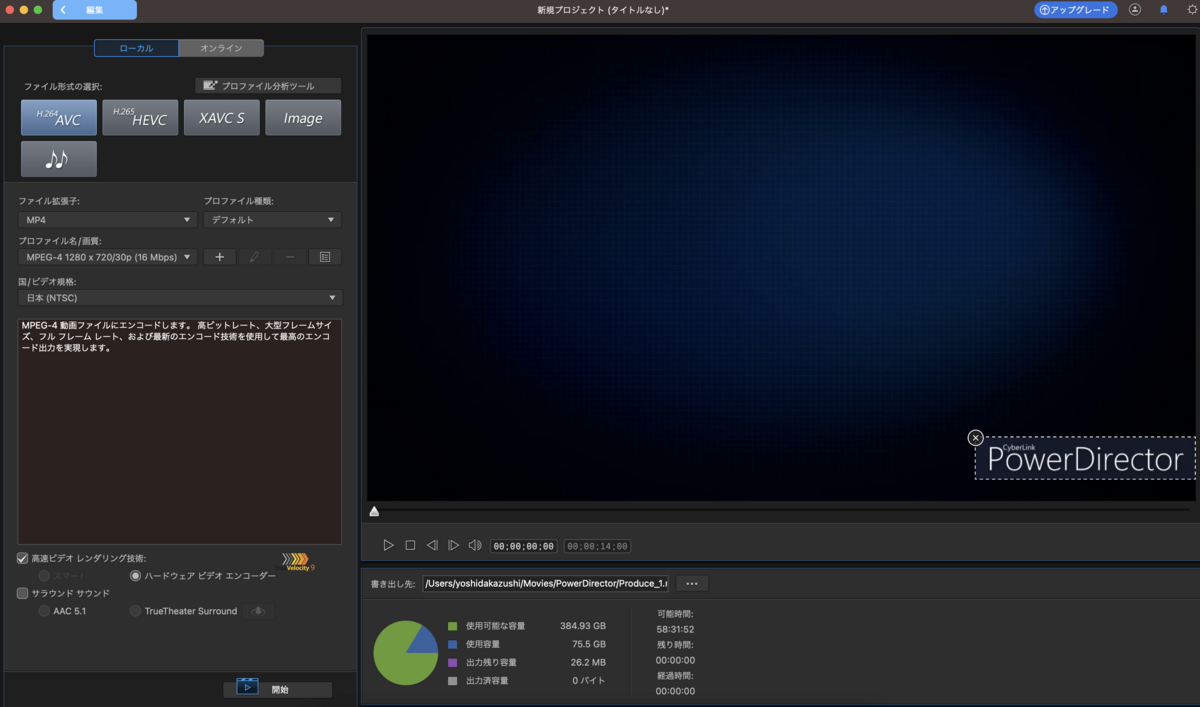Image resolution: width=1200 pixels, height=707 pixels.
Task: Edit the profile with the pencil icon
Action: pyautogui.click(x=255, y=257)
